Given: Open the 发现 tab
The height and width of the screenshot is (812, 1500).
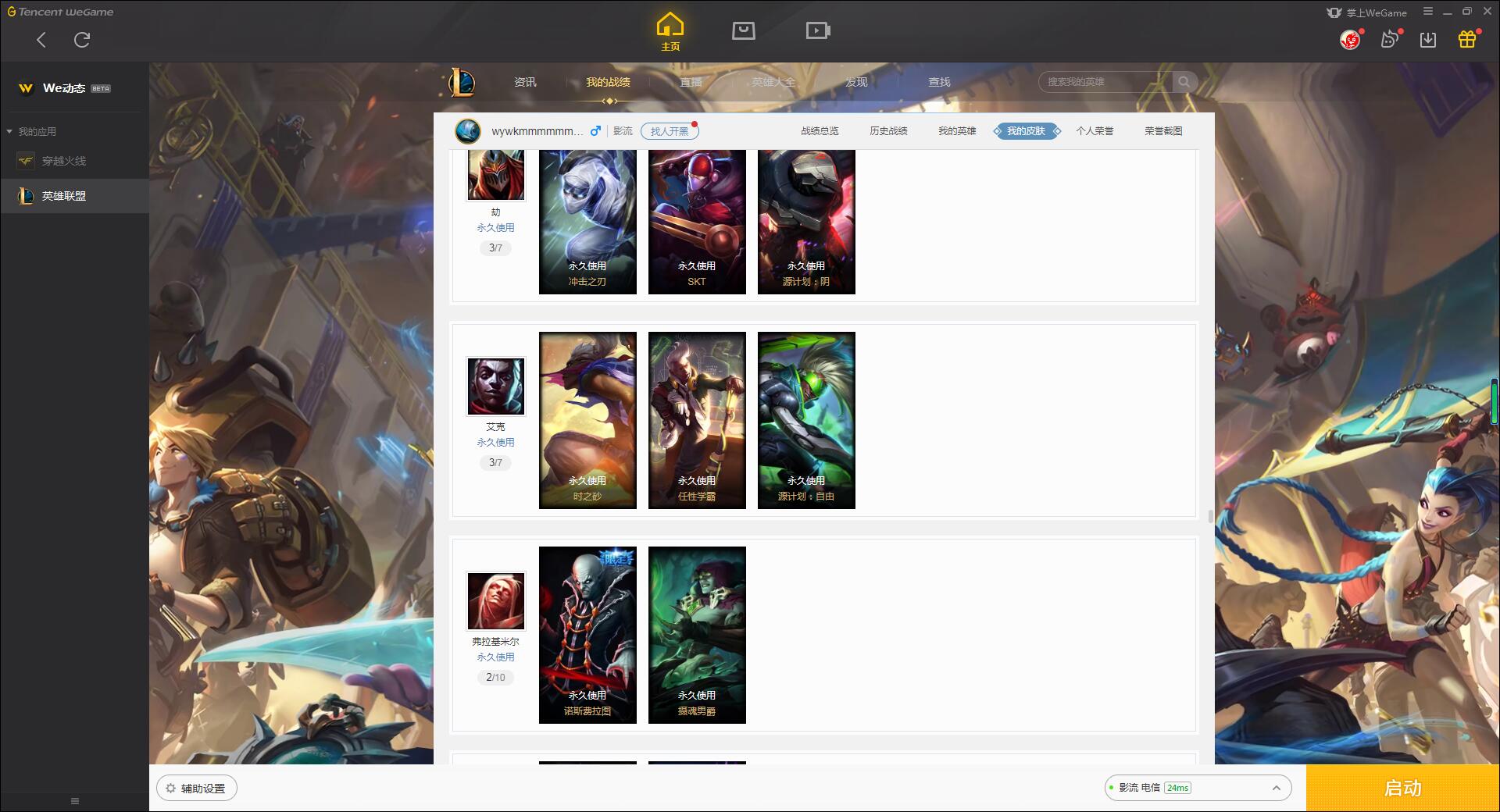Looking at the screenshot, I should coord(856,82).
